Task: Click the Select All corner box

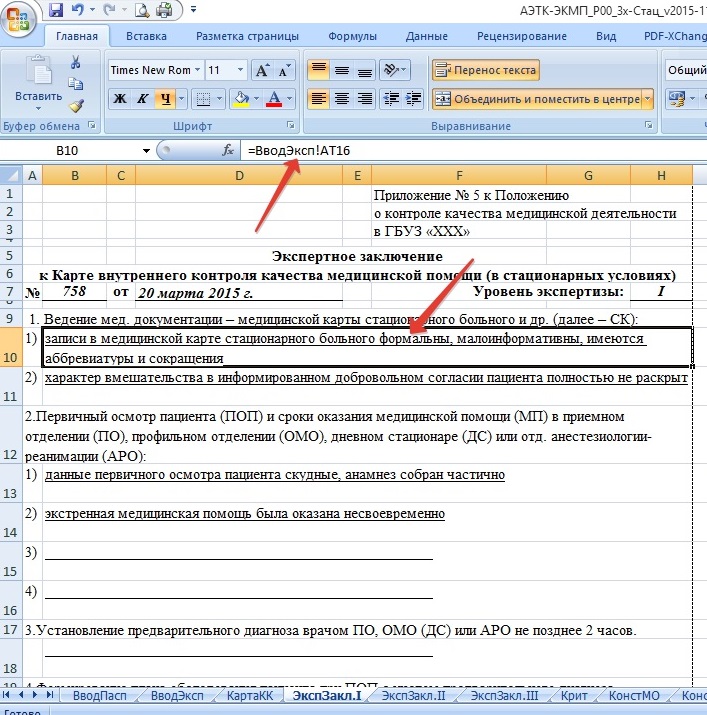Action: tap(11, 175)
